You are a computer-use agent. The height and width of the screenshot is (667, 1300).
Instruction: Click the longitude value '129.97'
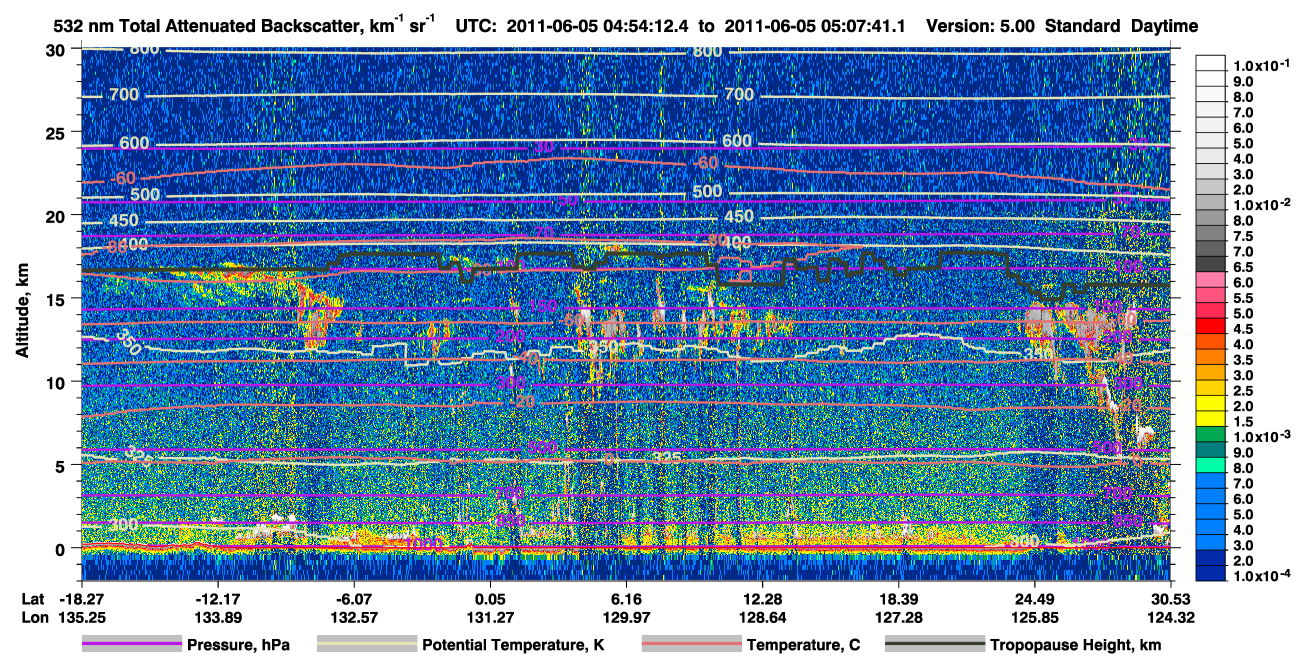pyautogui.click(x=626, y=617)
